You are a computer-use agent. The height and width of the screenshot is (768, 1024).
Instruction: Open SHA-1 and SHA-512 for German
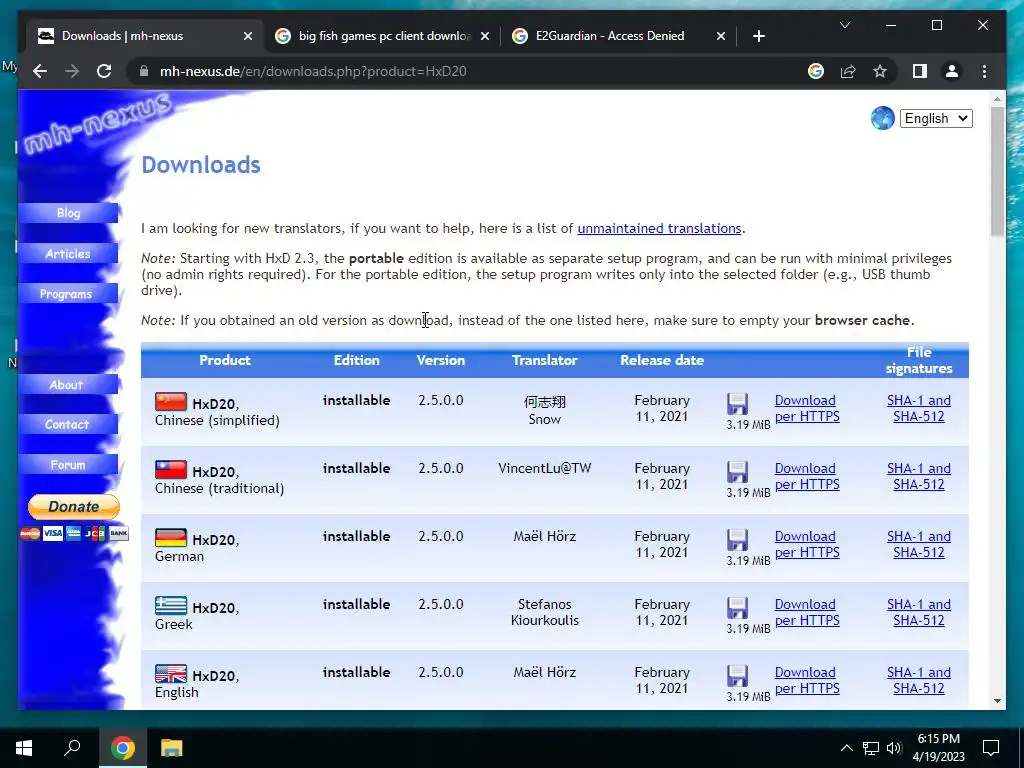point(919,544)
